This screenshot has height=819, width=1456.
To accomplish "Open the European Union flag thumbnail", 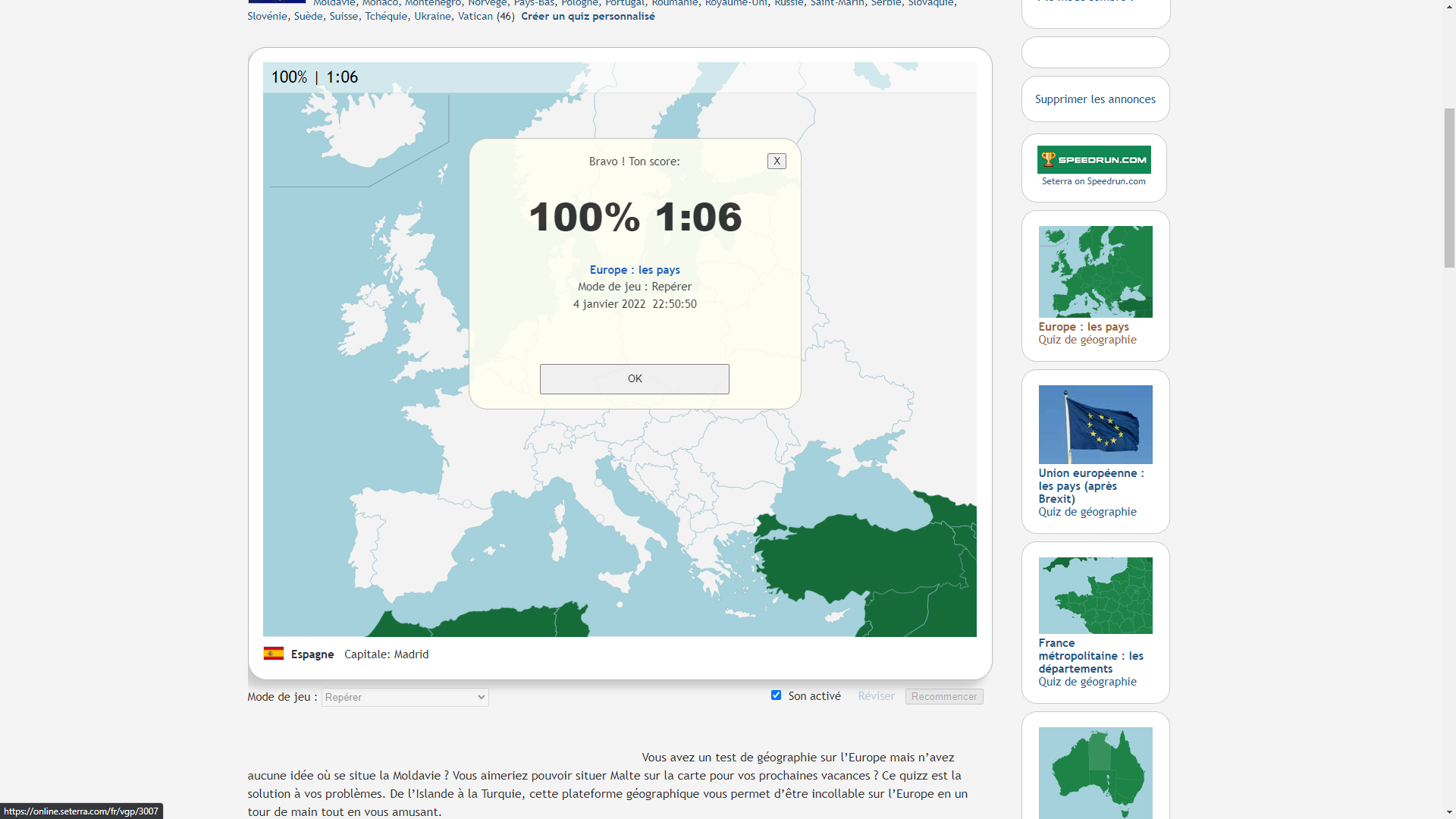I will pos(1095,425).
